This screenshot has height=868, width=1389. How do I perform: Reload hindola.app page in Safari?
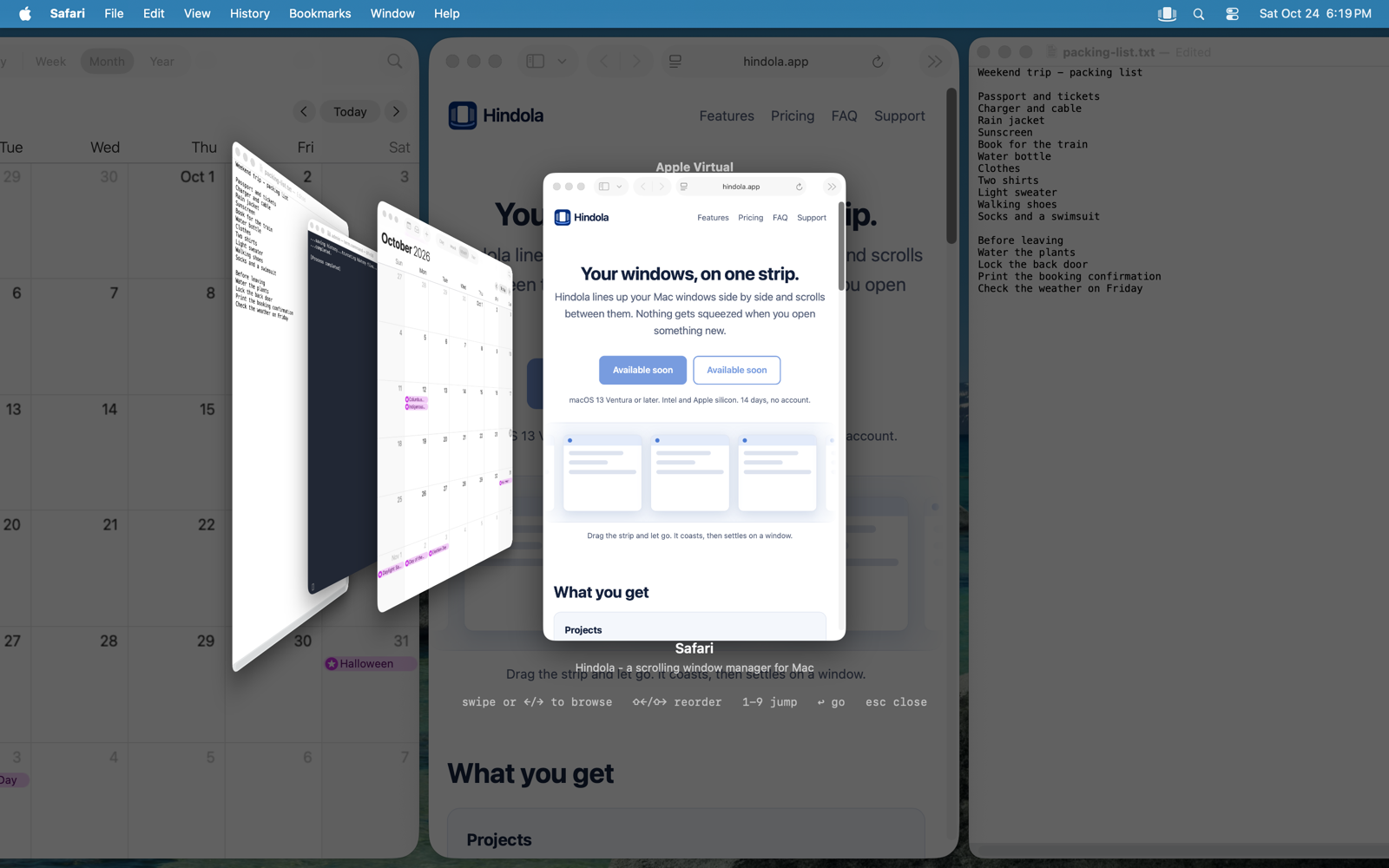pos(878,62)
